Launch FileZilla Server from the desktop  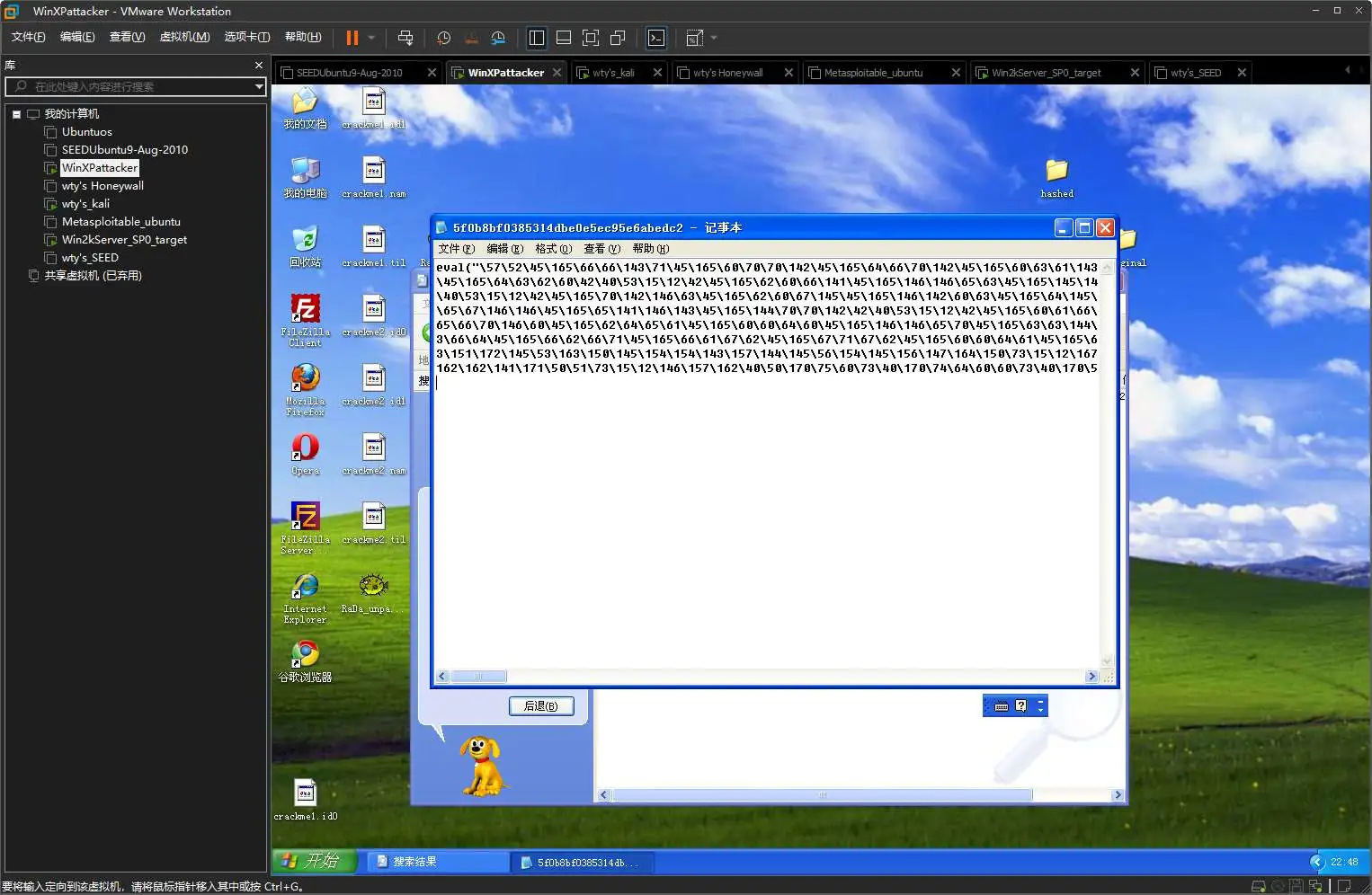(305, 528)
